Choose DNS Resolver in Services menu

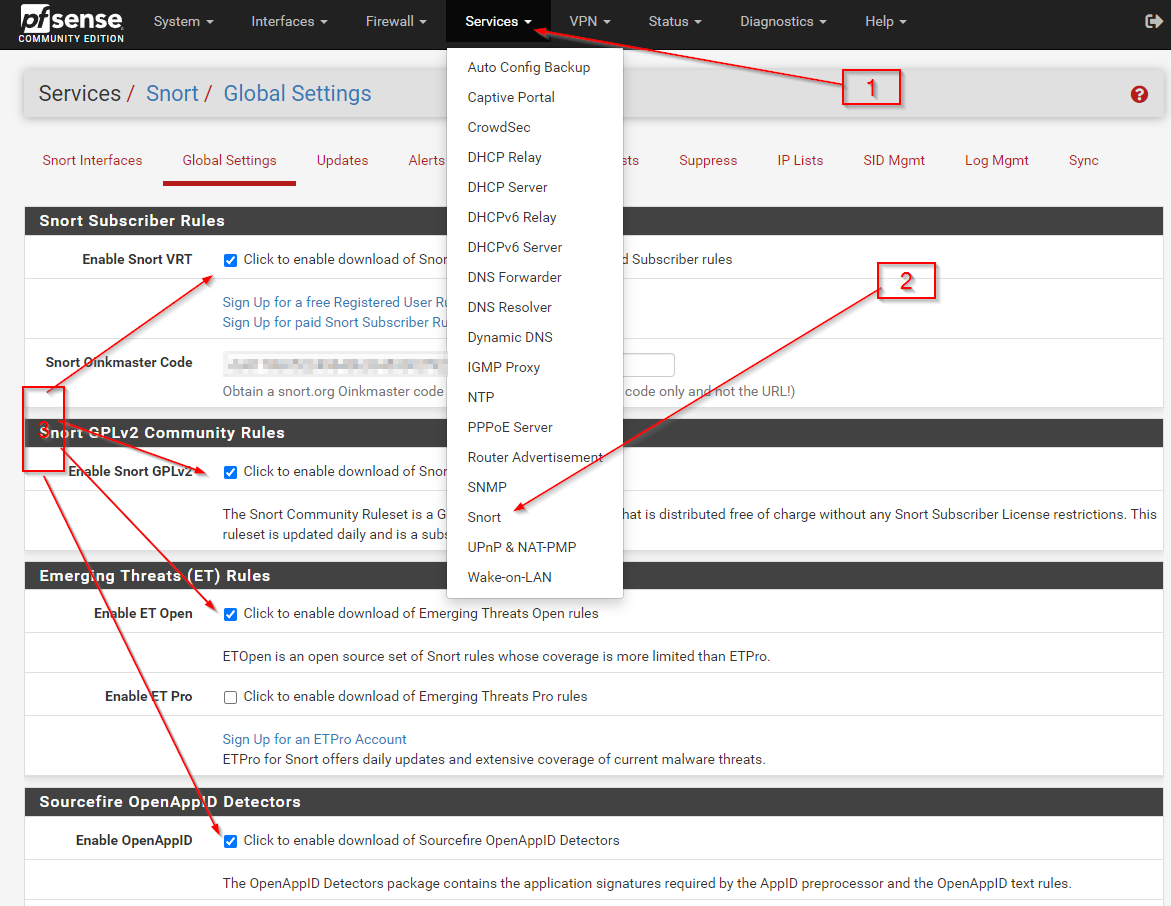click(x=509, y=307)
